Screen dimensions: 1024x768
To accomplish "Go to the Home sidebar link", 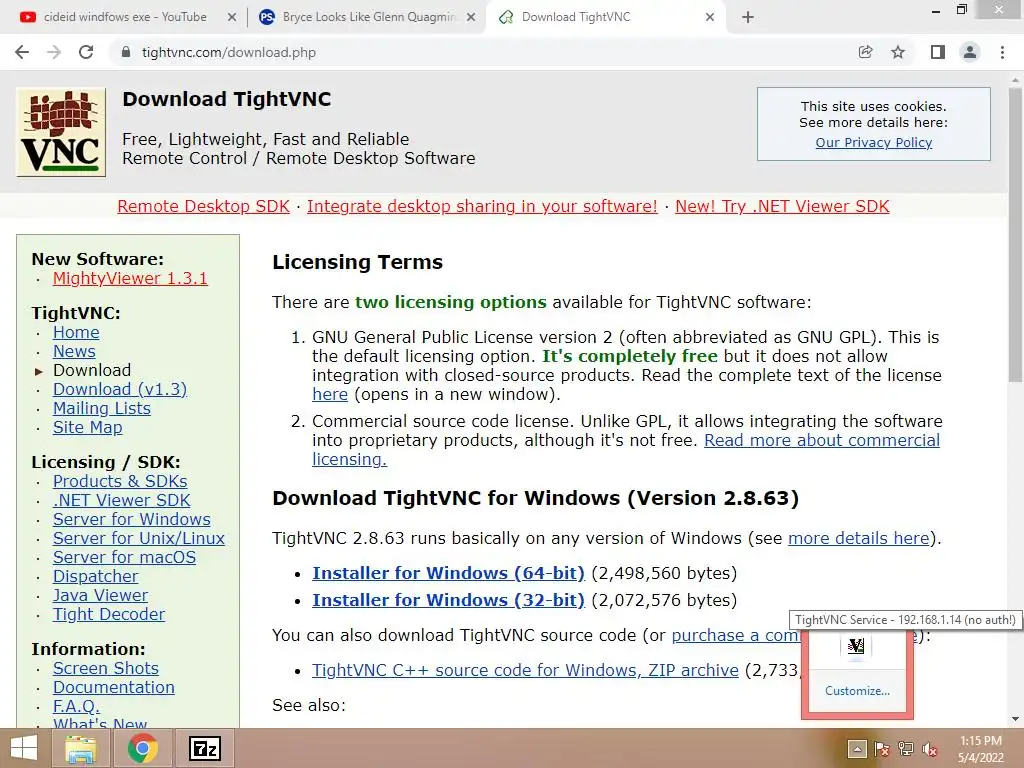I will coord(76,332).
